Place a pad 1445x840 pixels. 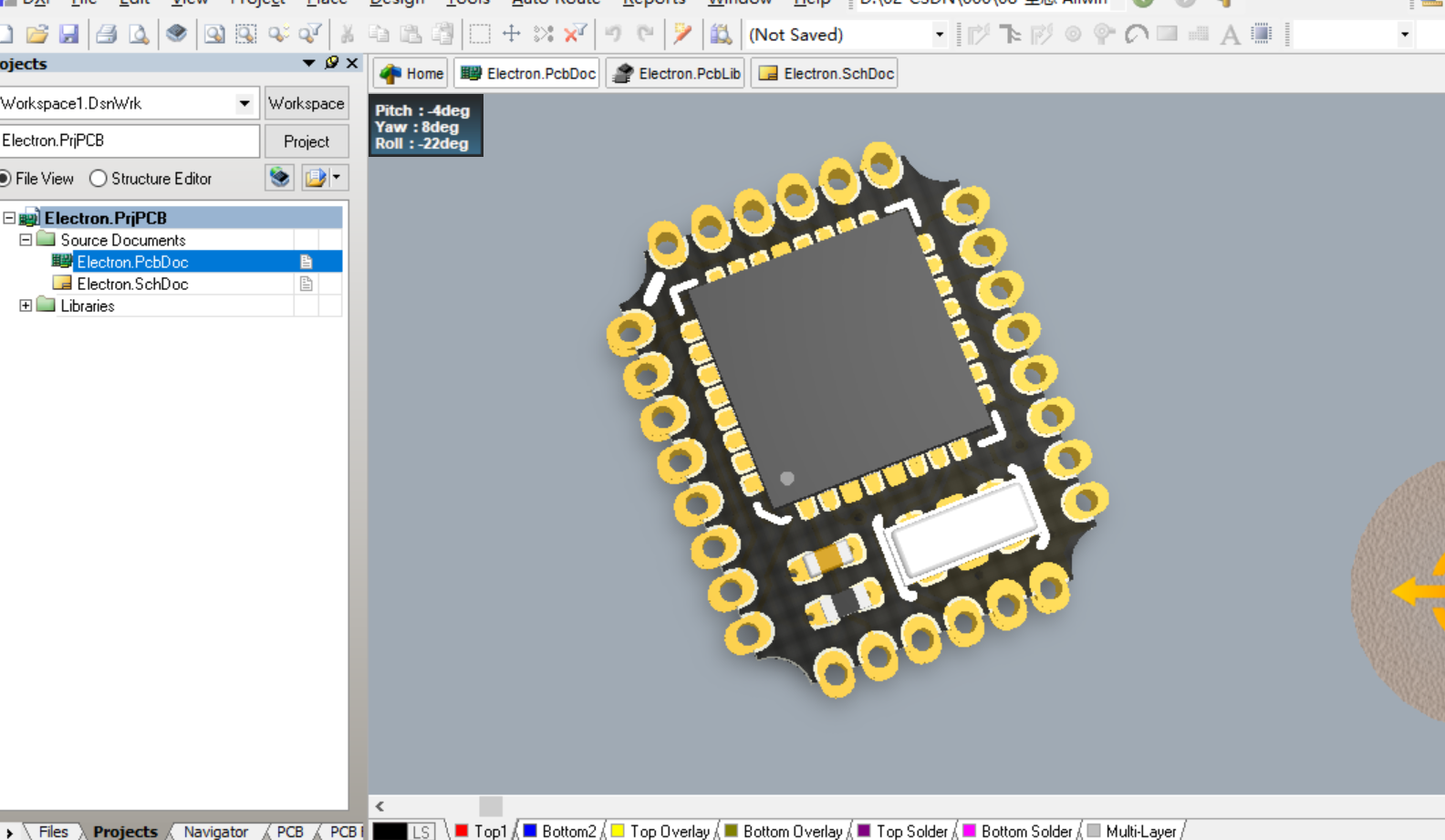pos(1074,35)
